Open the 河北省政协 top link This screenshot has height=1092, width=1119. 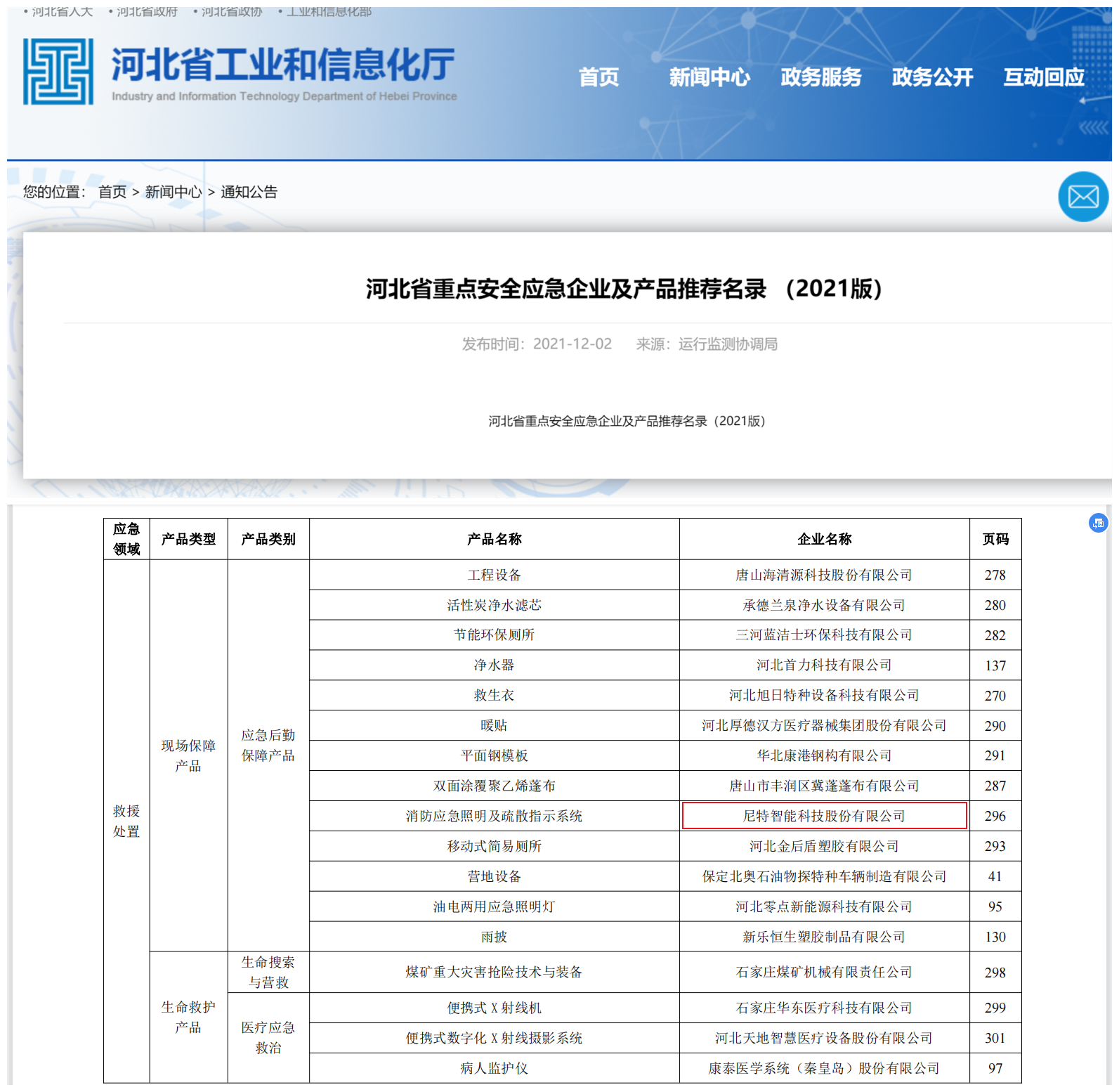point(232,12)
